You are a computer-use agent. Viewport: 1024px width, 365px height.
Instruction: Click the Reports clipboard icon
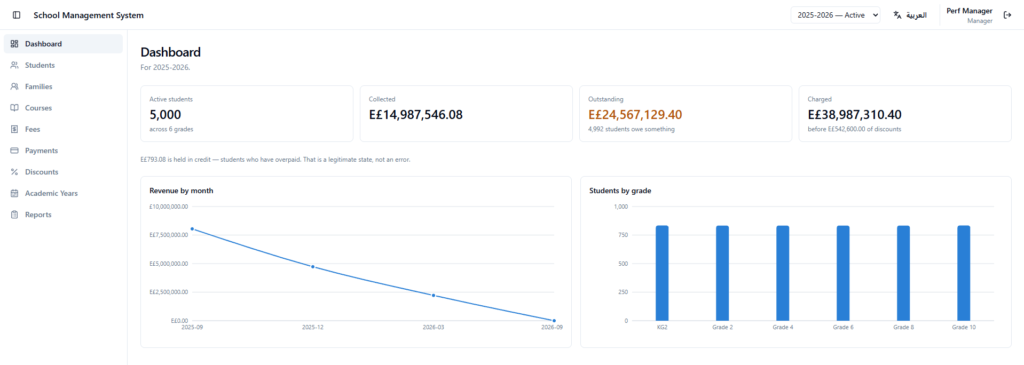tap(14, 214)
